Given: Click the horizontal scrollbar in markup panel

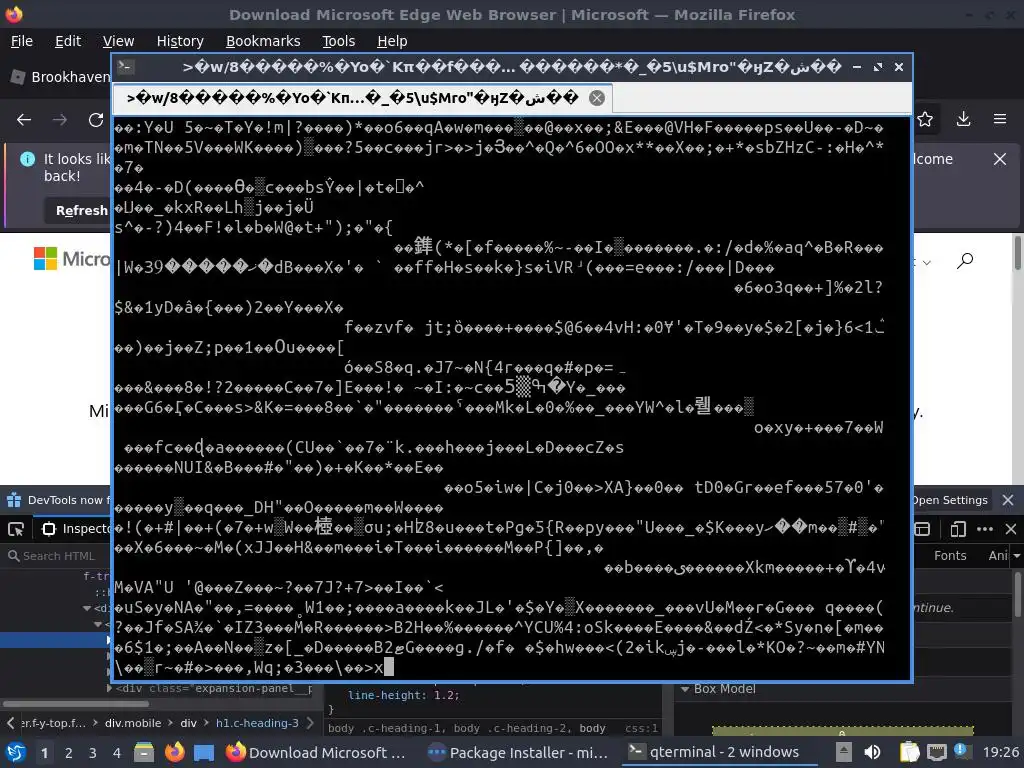Looking at the screenshot, I should pyautogui.click(x=76, y=704).
